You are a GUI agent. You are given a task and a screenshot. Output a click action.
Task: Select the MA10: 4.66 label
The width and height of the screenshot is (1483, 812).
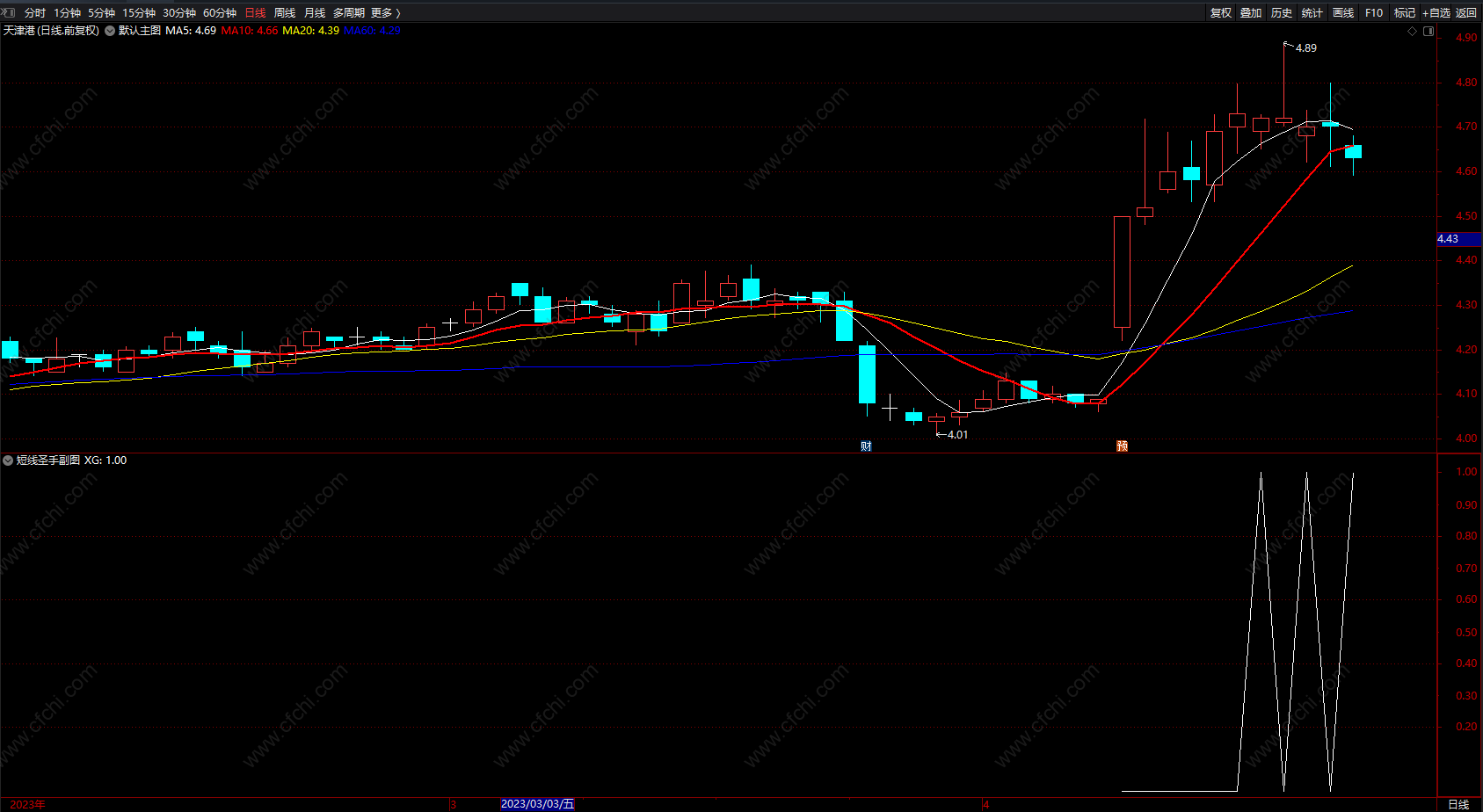click(250, 31)
